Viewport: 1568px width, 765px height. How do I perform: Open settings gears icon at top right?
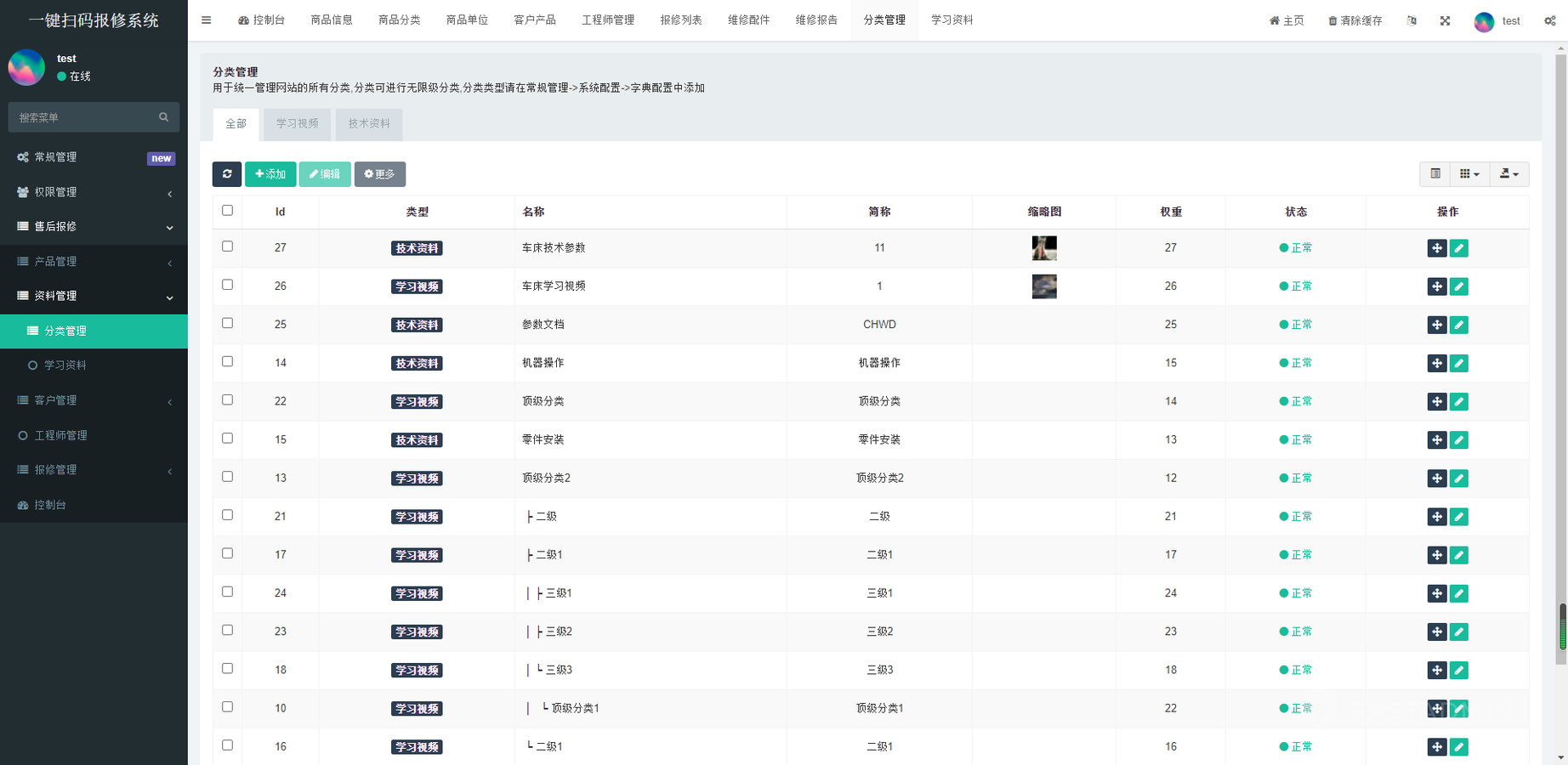click(1549, 20)
